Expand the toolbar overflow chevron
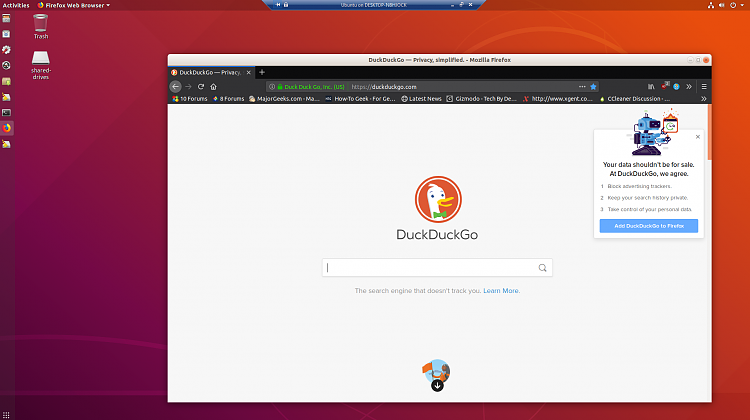This screenshot has width=750, height=420. pos(689,87)
